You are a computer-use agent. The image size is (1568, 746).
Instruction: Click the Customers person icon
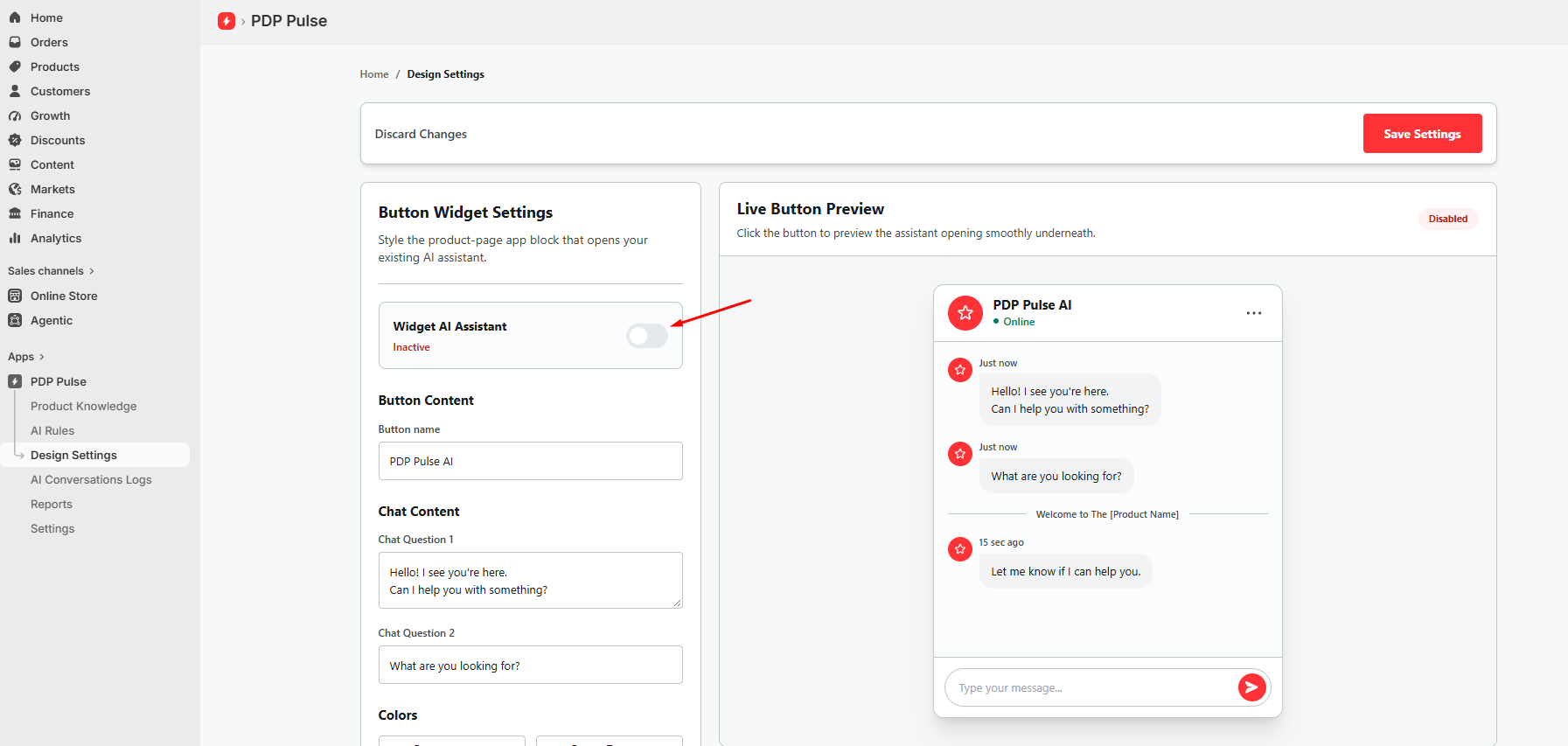click(15, 91)
